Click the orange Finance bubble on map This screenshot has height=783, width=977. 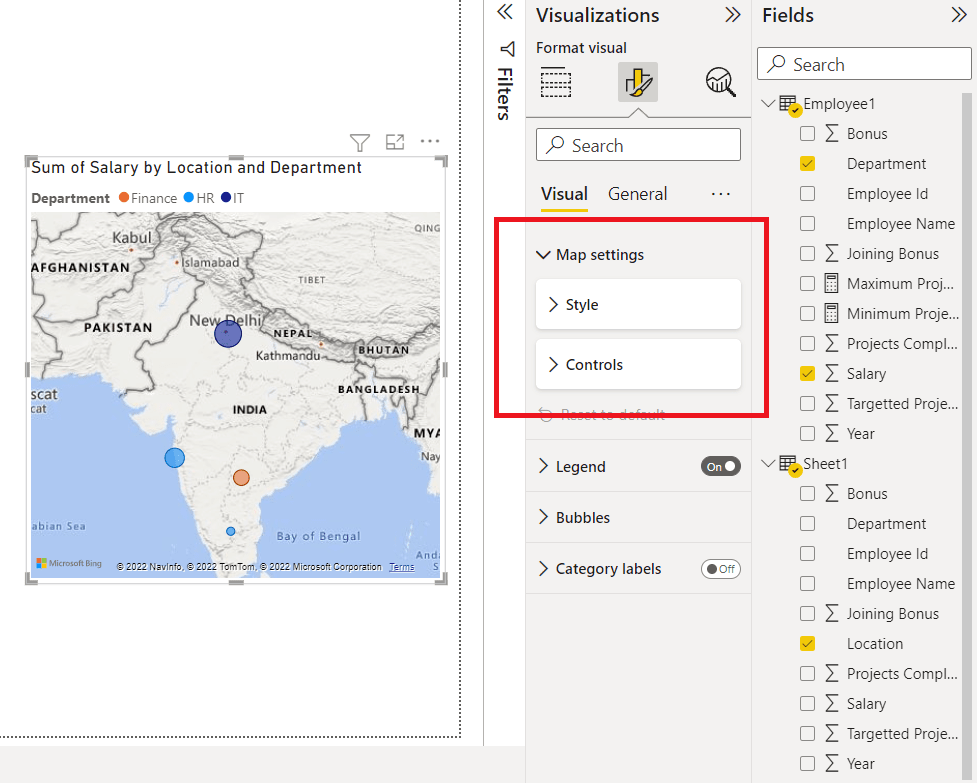[241, 478]
